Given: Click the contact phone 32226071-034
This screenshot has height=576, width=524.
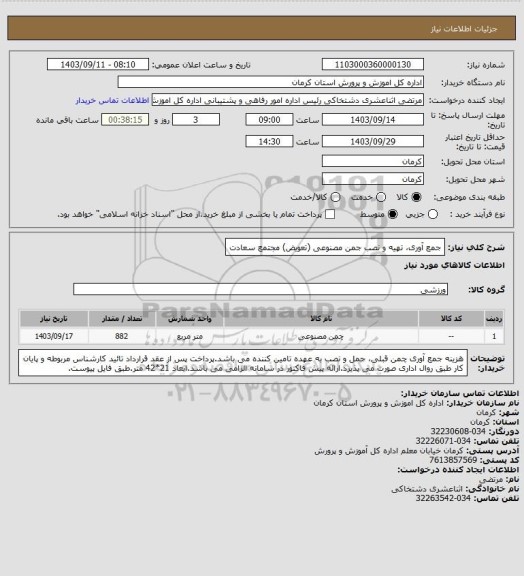Looking at the screenshot, I should [443, 441].
